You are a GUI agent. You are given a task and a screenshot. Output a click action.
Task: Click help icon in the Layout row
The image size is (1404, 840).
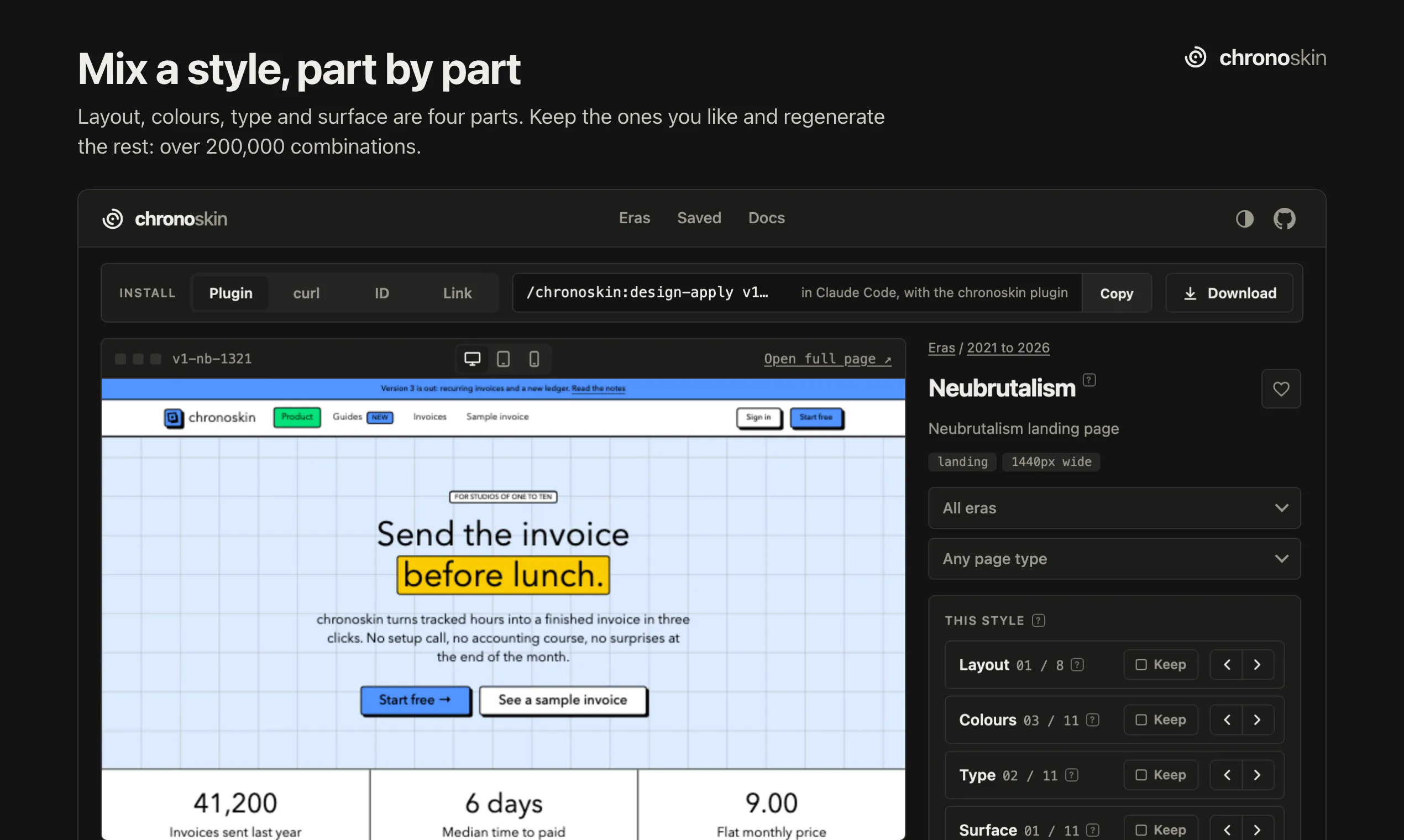point(1077,664)
